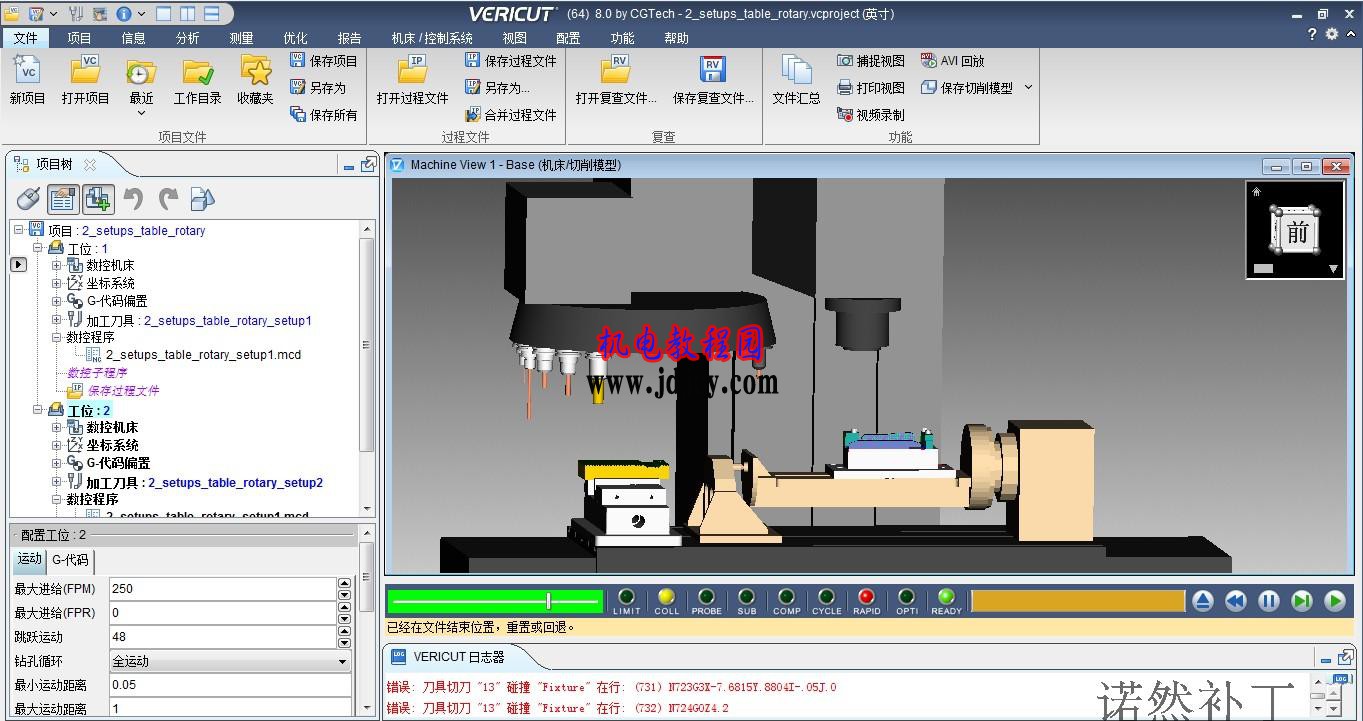Viewport: 1363px width, 721px height.
Task: Click the reset model button
Action: pyautogui.click(x=1203, y=601)
